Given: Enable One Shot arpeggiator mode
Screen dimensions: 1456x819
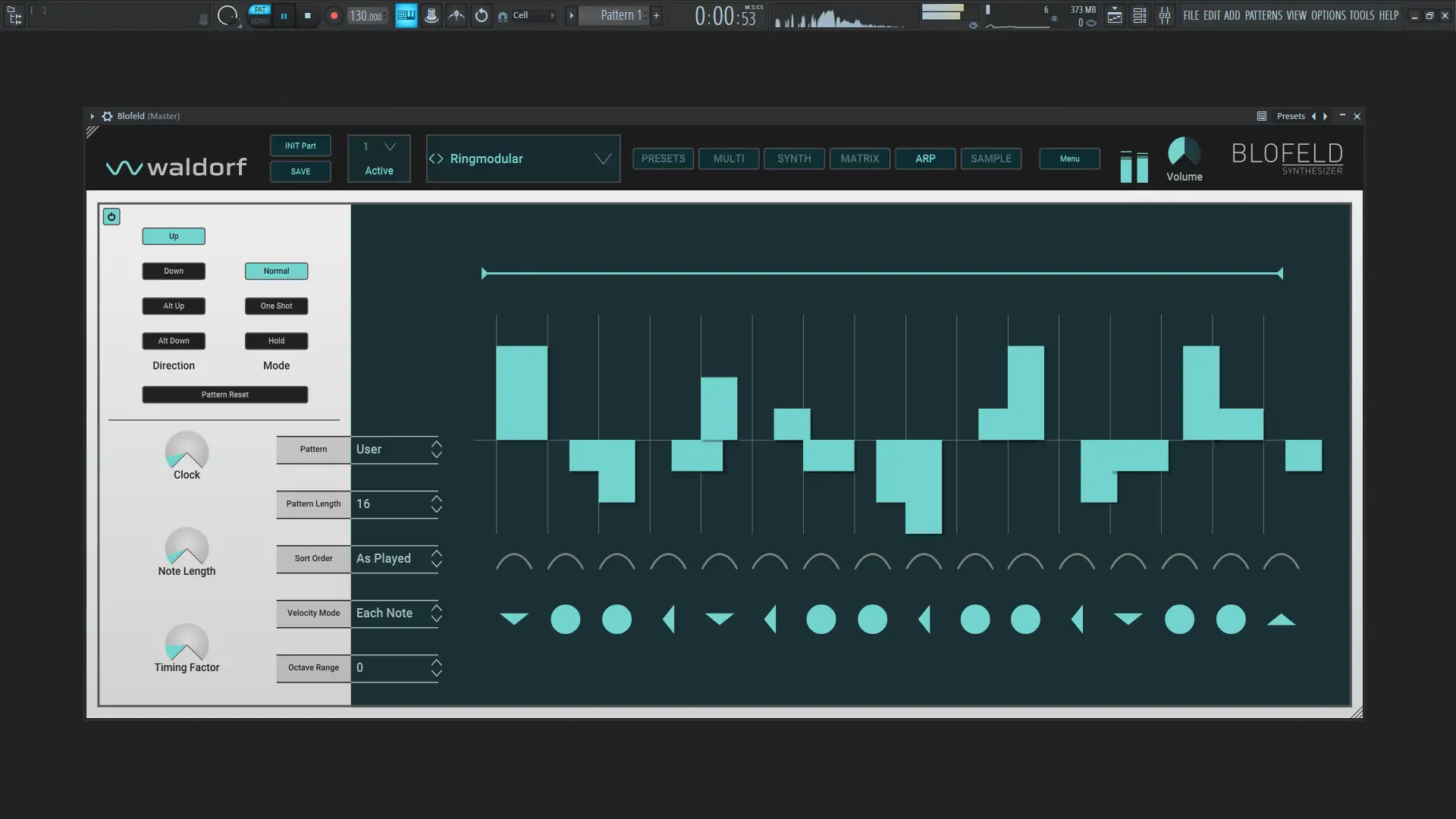Looking at the screenshot, I should (x=276, y=306).
